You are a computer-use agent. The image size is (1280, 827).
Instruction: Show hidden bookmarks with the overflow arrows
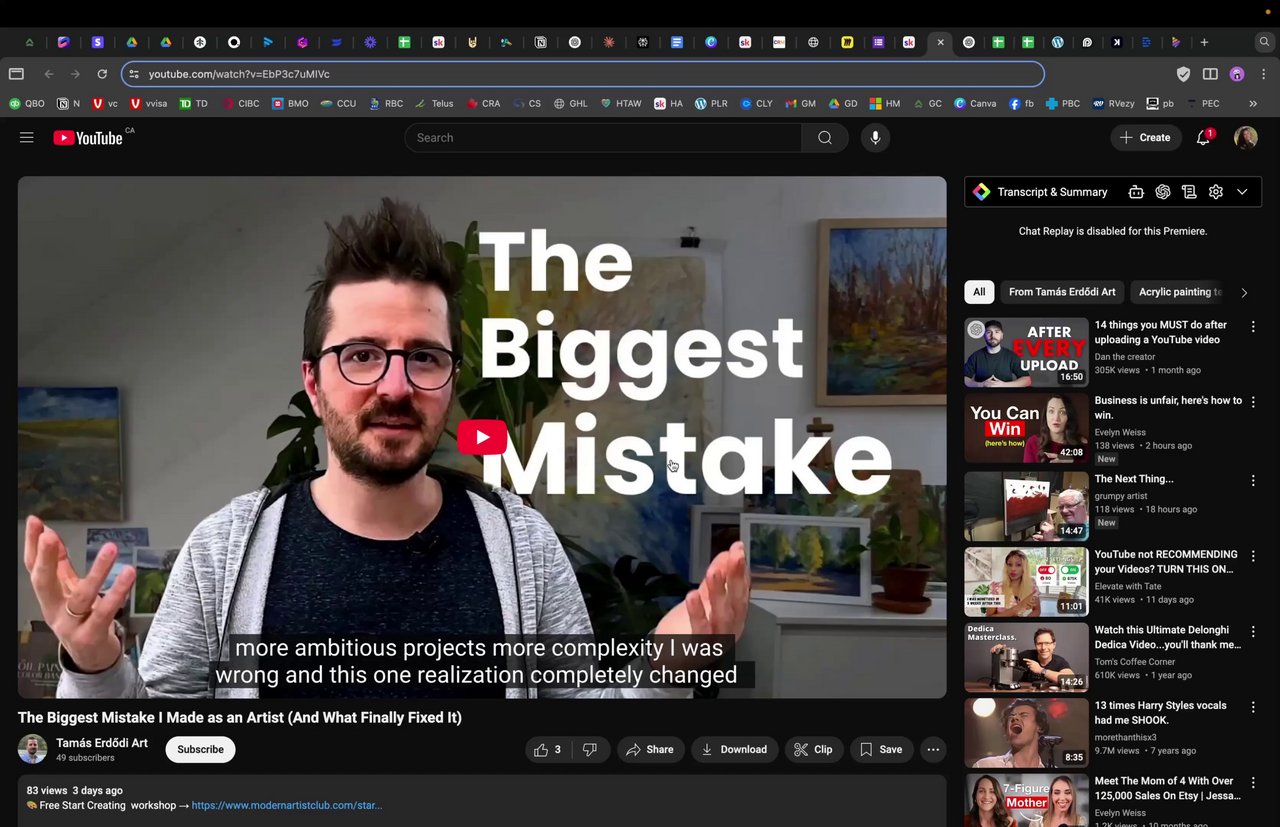(1253, 103)
